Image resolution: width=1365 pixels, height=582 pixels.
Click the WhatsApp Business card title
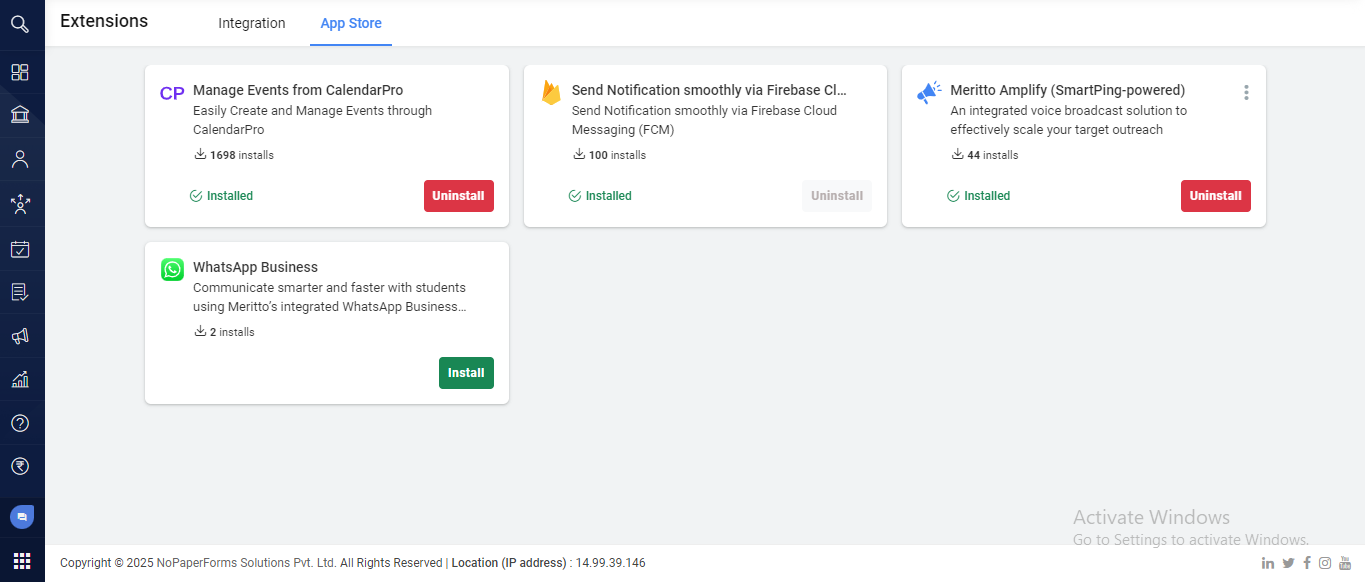point(255,267)
